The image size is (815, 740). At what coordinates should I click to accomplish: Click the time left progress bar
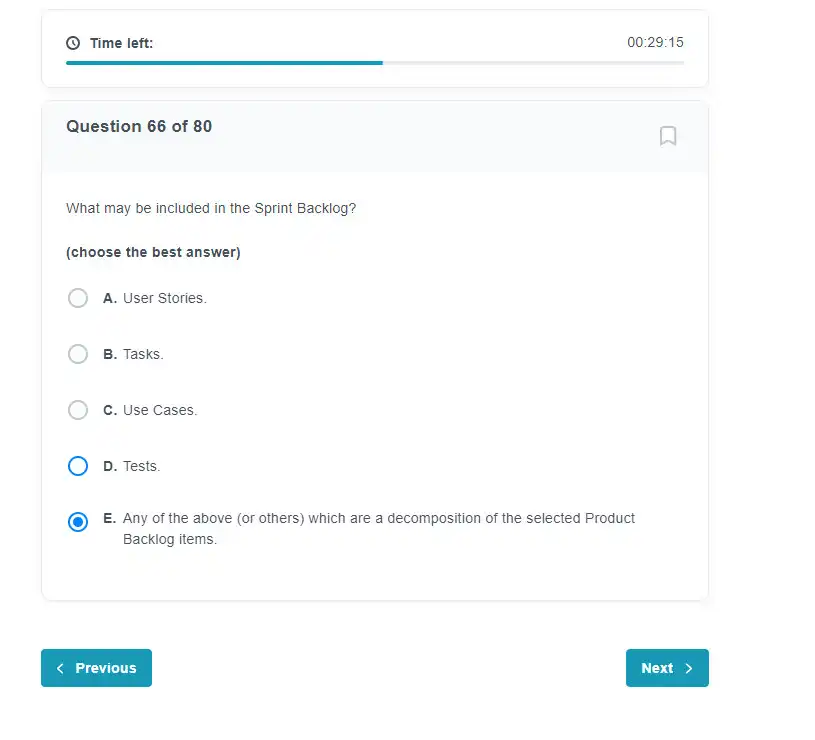tap(375, 63)
